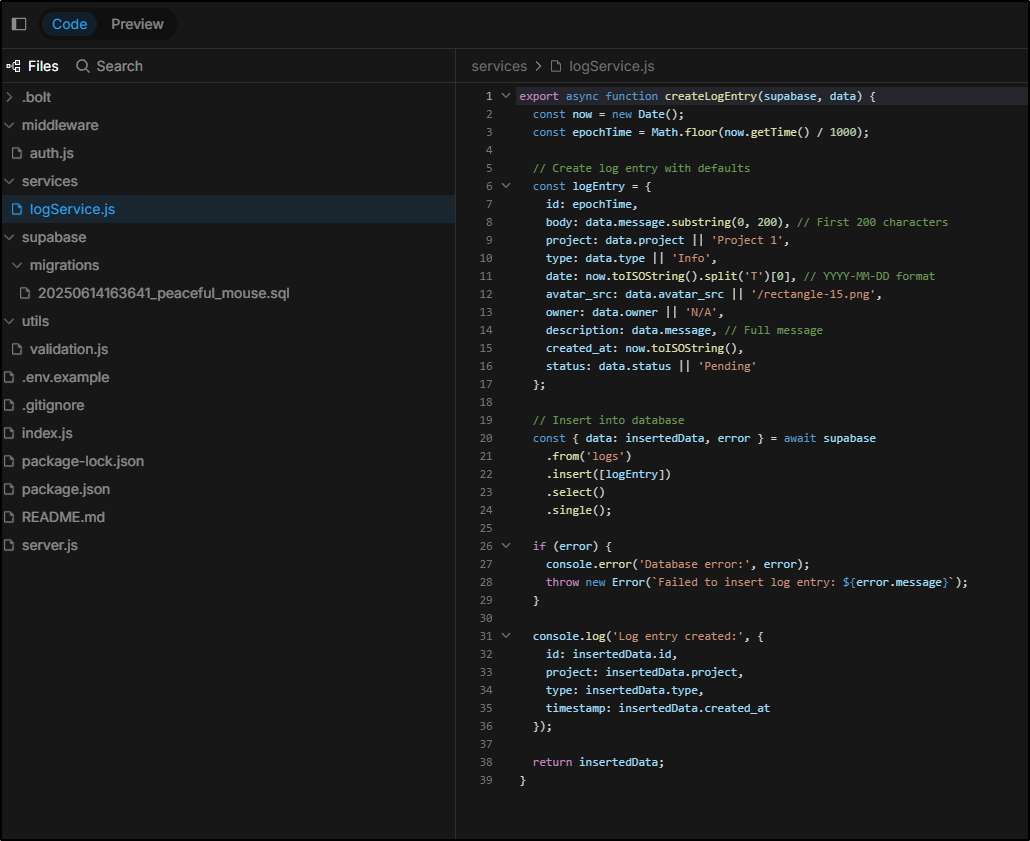Viewport: 1030px width, 841px height.
Task: Collapse the services folder chevron
Action: point(9,181)
